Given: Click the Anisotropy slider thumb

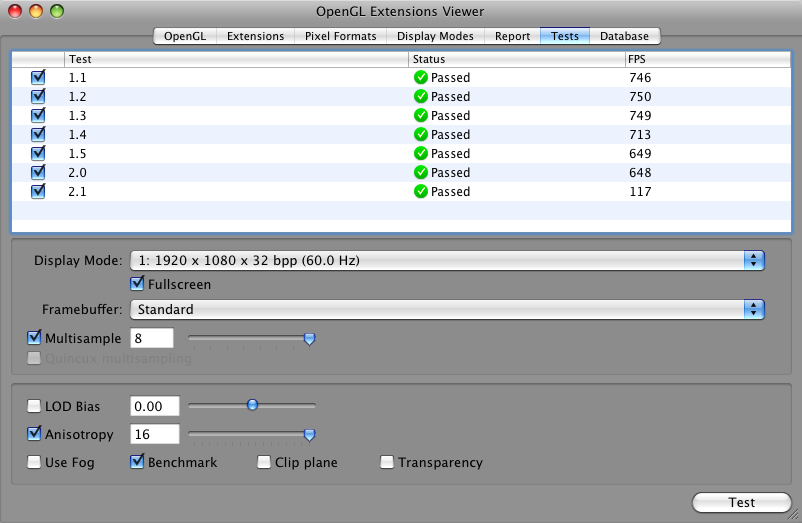Looking at the screenshot, I should 309,435.
